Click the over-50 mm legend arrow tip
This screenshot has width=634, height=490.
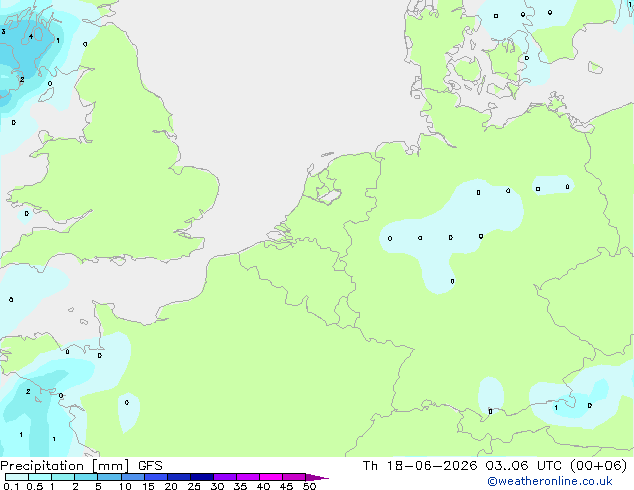coord(317,477)
